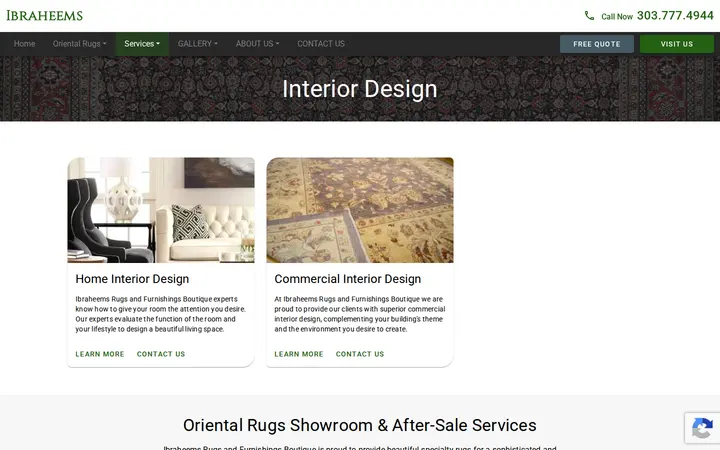Image resolution: width=720 pixels, height=450 pixels.
Task: Click the Commercial Interior Design description paragraph
Action: coord(360,314)
